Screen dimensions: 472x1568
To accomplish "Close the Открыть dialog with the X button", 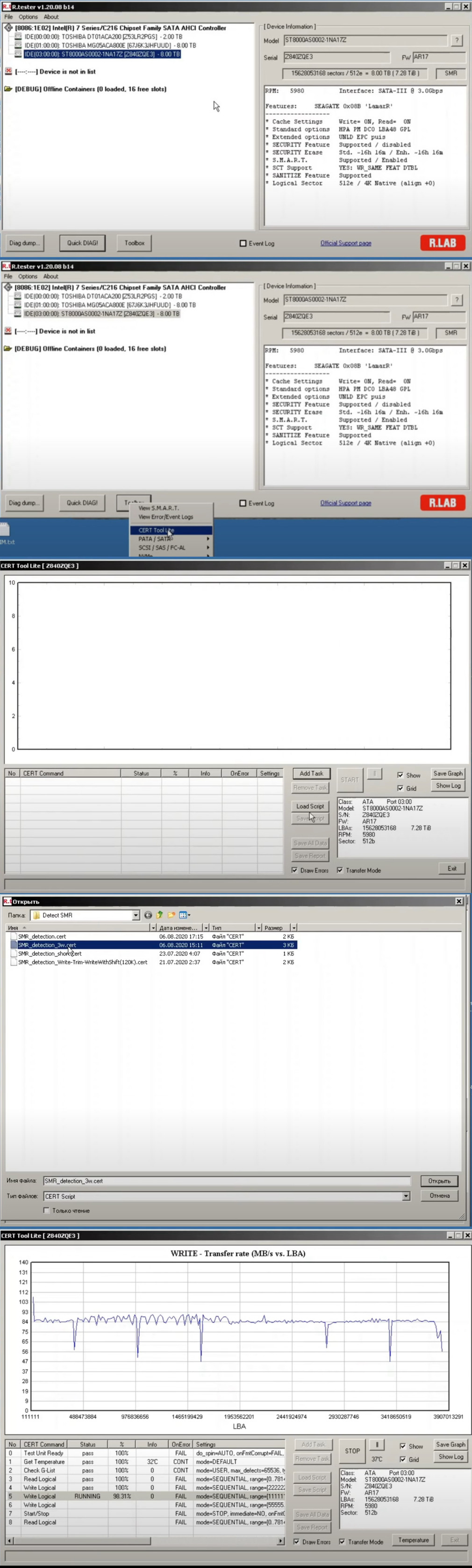I will tap(458, 901).
